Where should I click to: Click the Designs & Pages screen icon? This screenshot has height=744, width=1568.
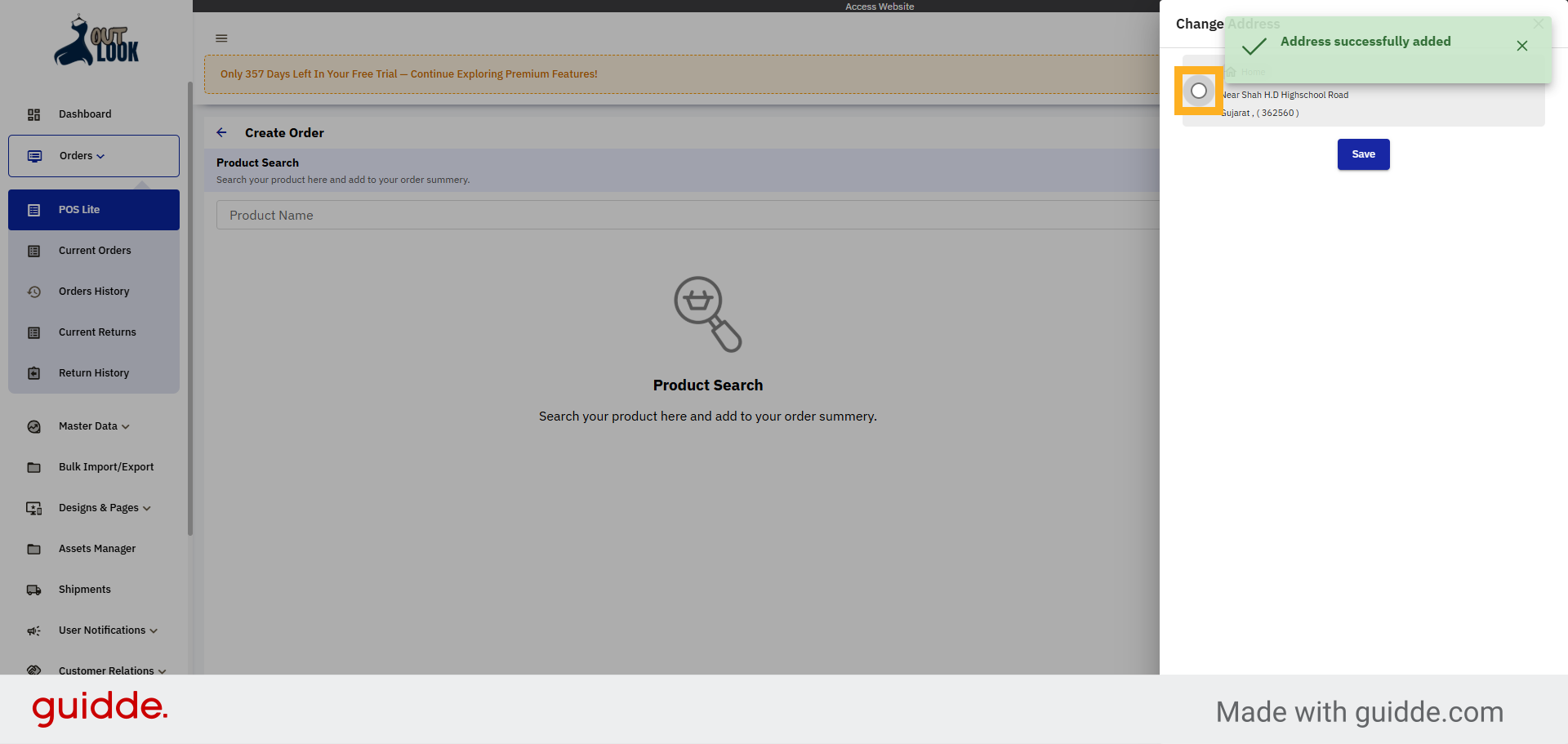point(33,508)
